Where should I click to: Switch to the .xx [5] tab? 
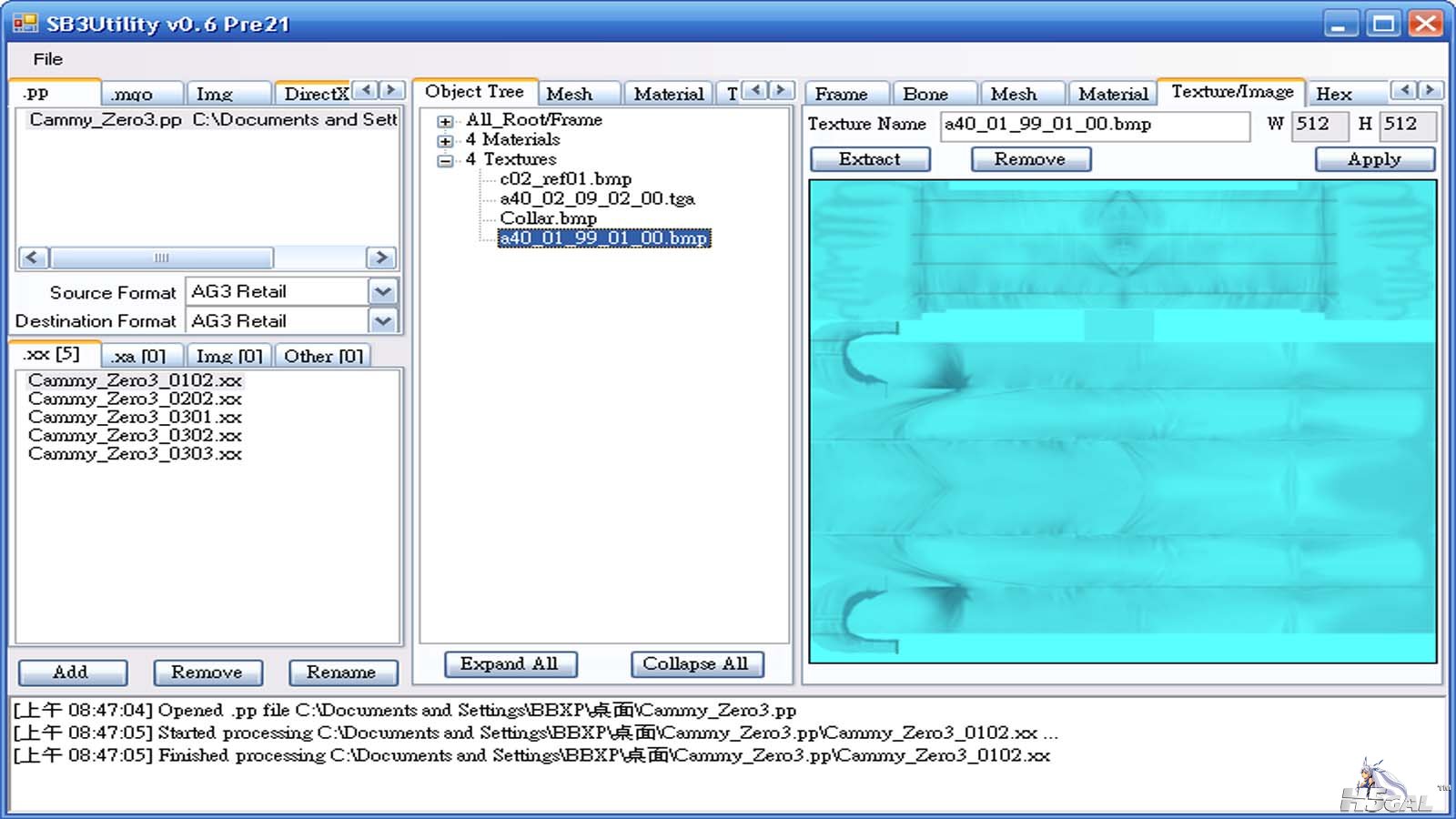pos(54,354)
